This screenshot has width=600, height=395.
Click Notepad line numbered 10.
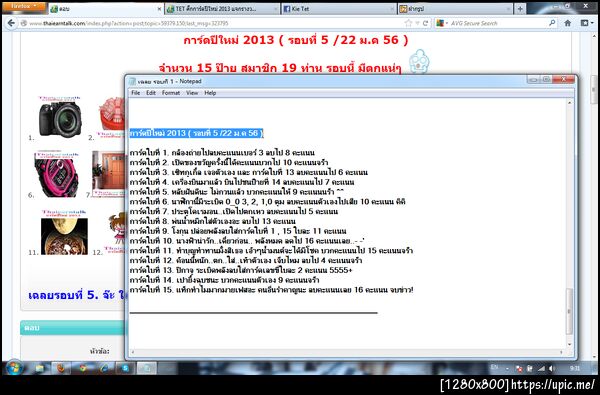click(247, 241)
